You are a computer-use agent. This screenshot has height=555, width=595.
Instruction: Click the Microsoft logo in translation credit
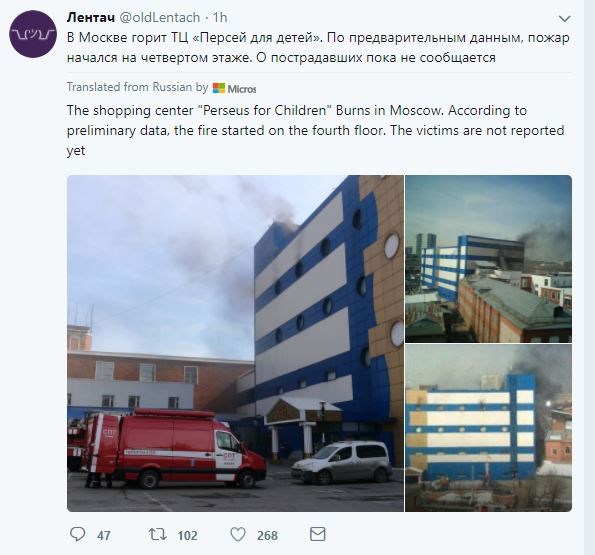[219, 88]
